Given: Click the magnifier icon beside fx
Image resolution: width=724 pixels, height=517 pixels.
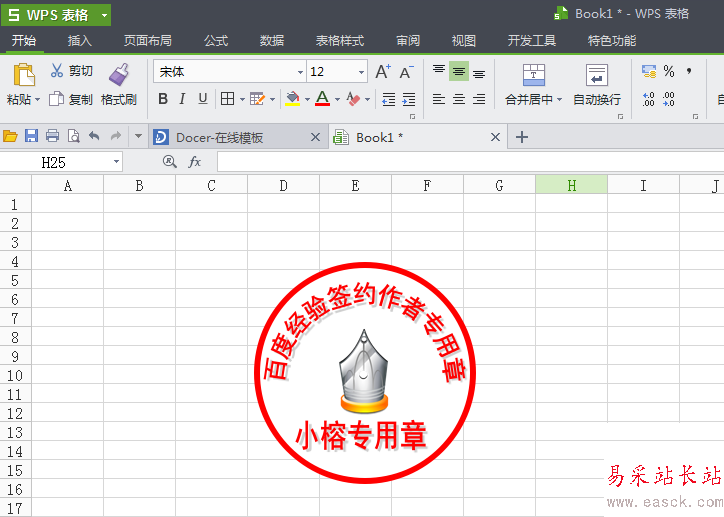Looking at the screenshot, I should 169,162.
